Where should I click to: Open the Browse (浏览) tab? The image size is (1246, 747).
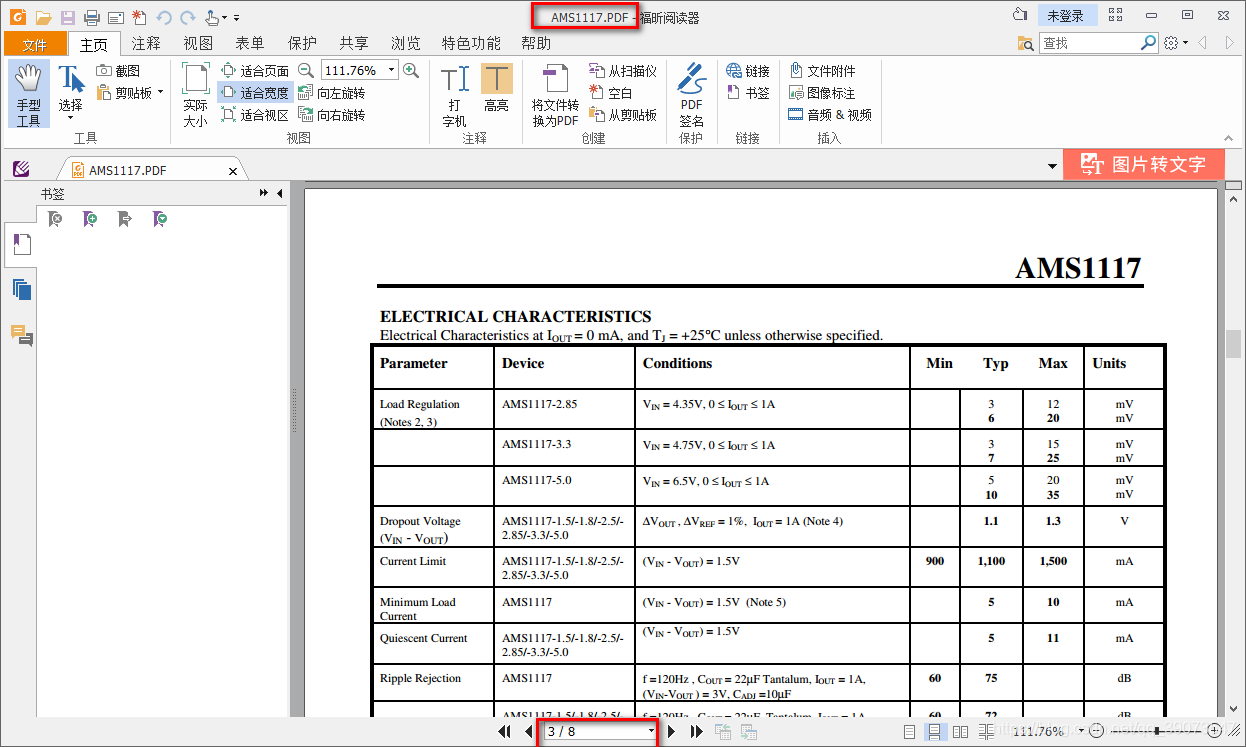406,43
